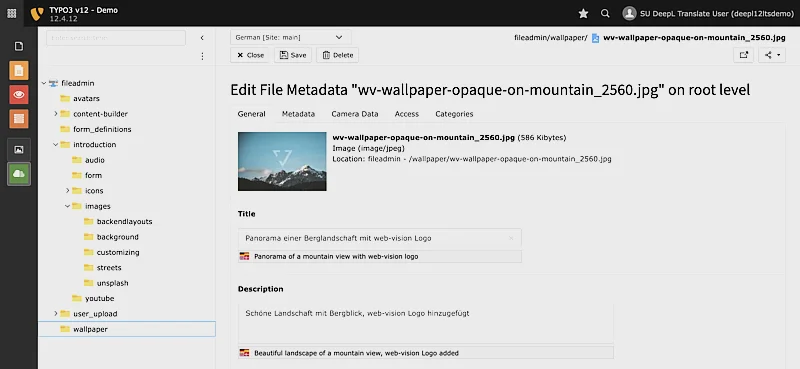Click the flag icon beside Title translation
Image resolution: width=800 pixels, height=369 pixels.
(244, 256)
